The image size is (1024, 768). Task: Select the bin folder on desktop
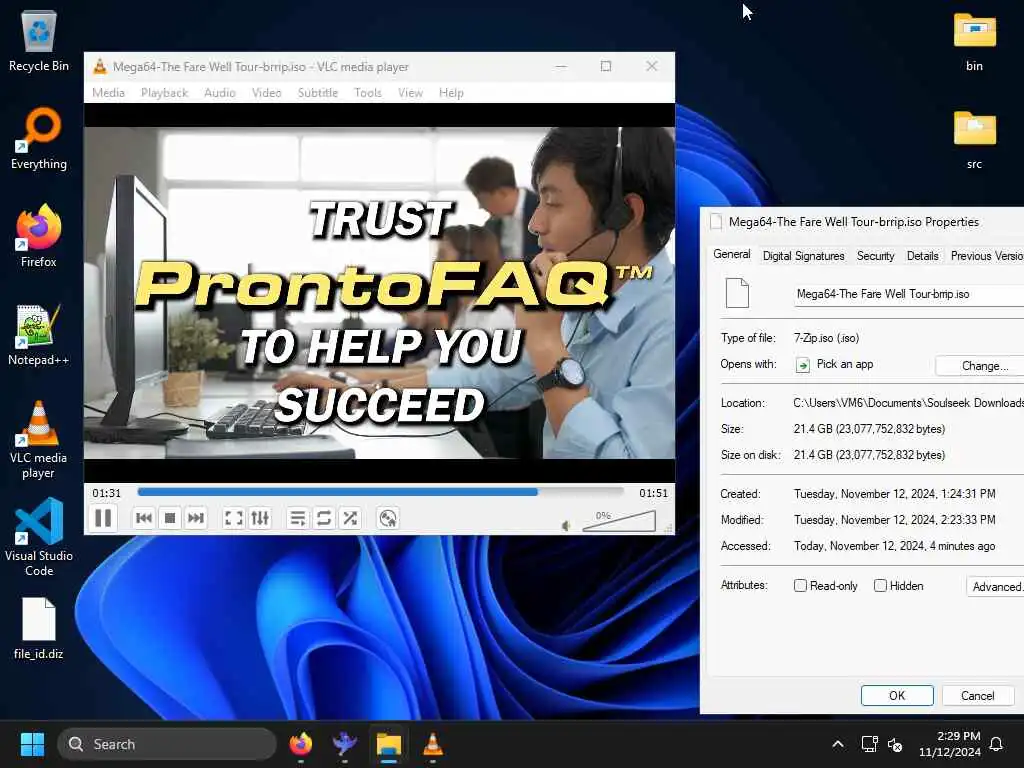(x=974, y=41)
